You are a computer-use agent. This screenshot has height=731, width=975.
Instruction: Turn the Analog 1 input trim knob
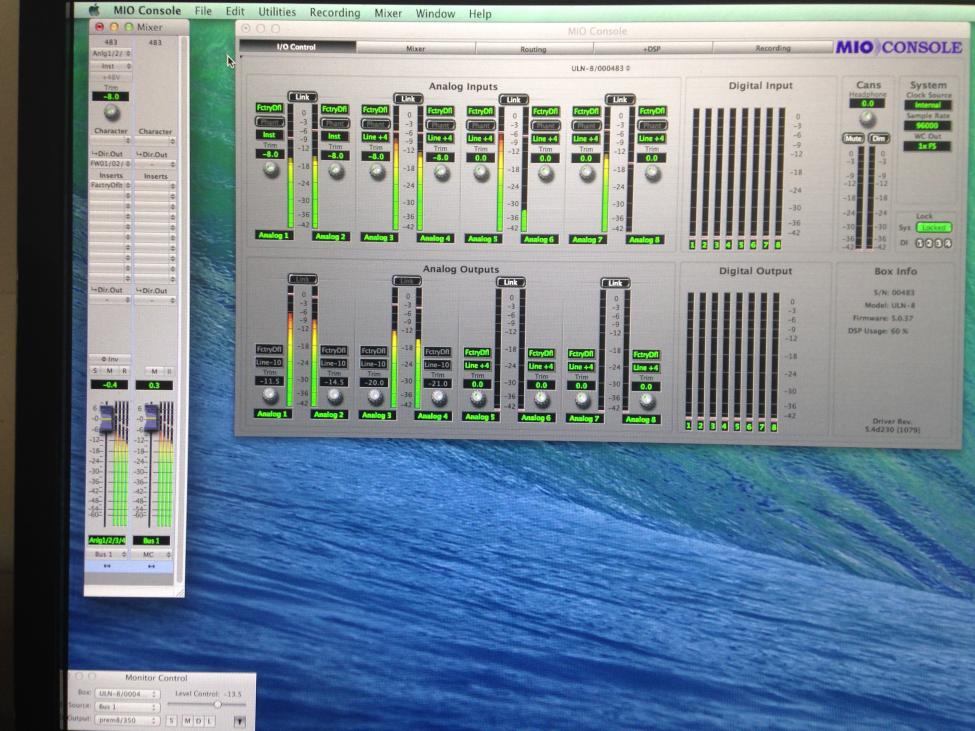[270, 169]
